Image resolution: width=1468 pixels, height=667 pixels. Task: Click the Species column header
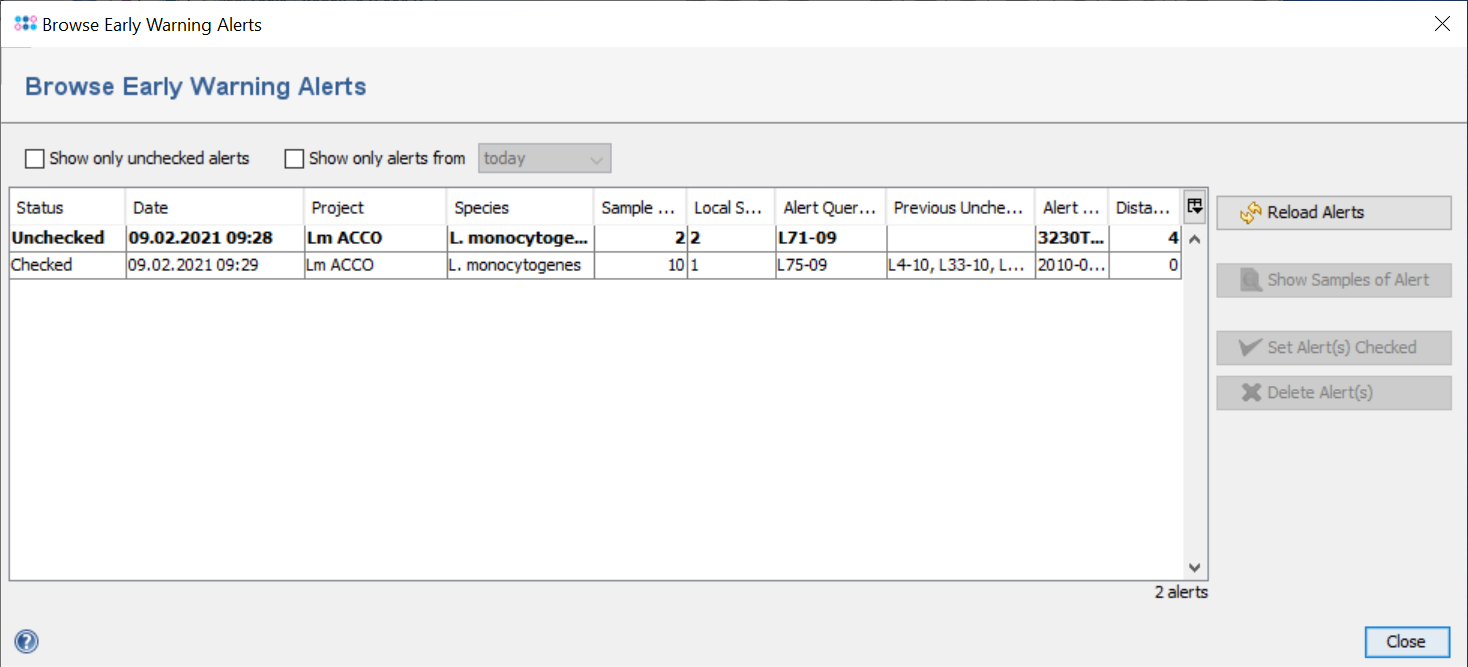519,208
